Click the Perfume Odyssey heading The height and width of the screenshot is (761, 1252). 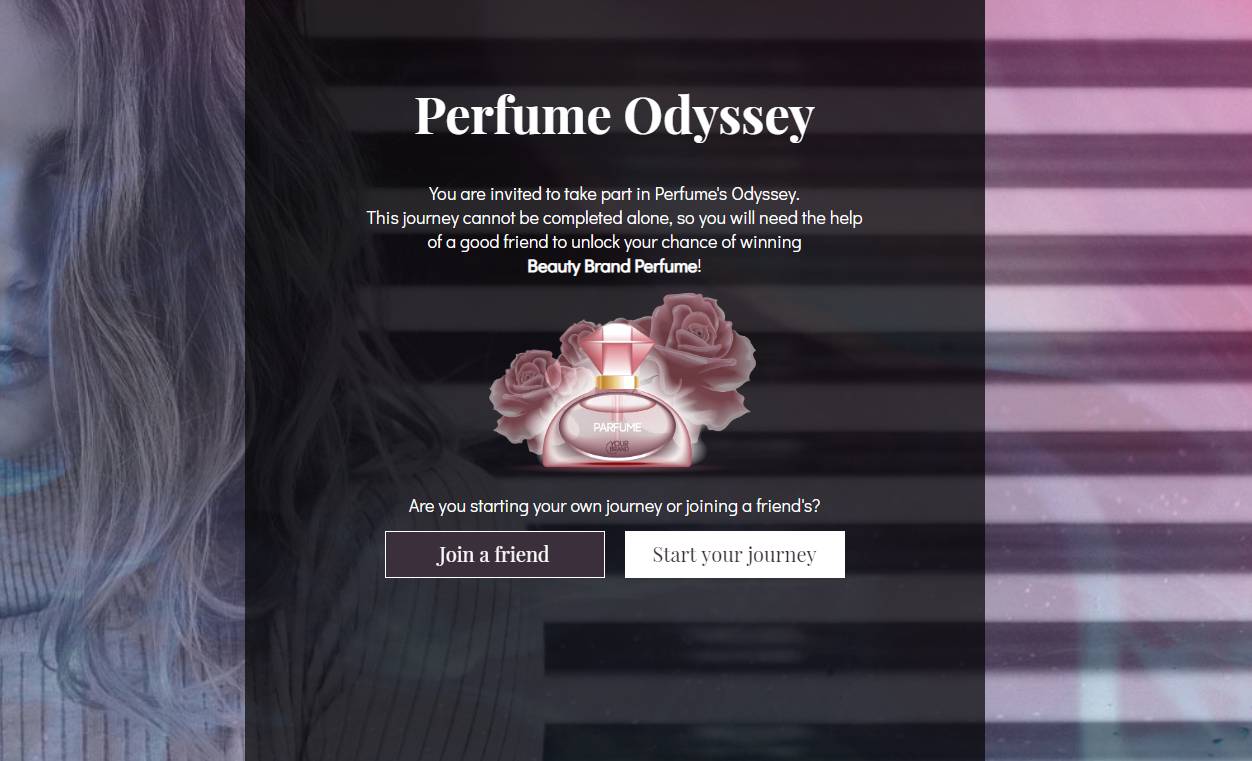tap(614, 114)
